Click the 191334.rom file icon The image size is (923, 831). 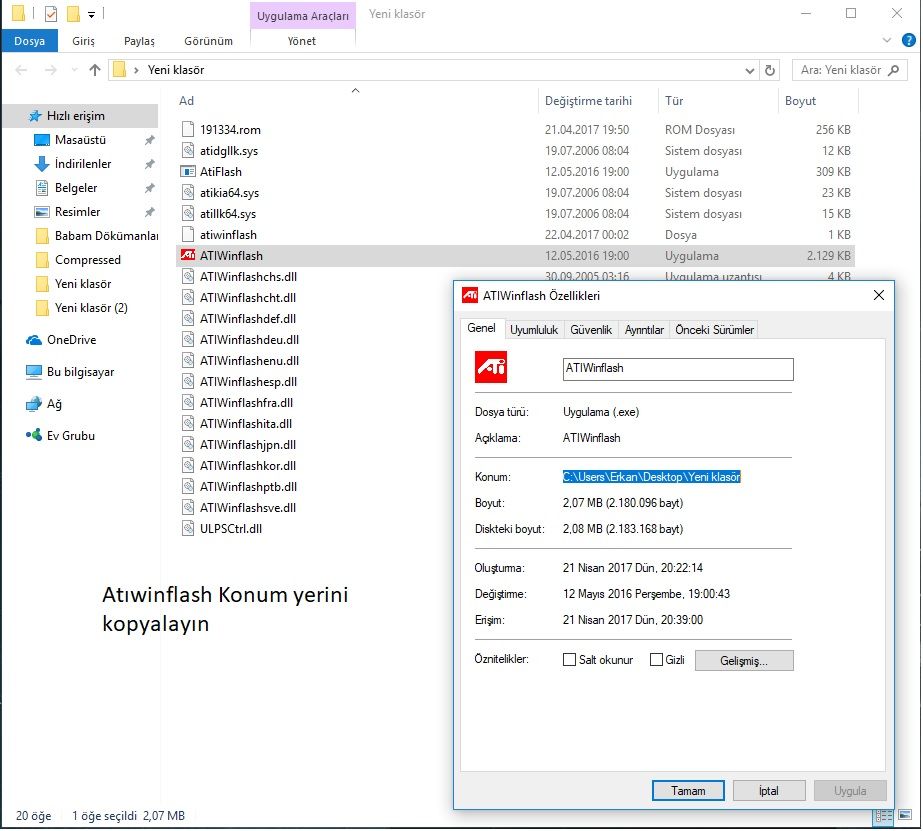point(188,129)
